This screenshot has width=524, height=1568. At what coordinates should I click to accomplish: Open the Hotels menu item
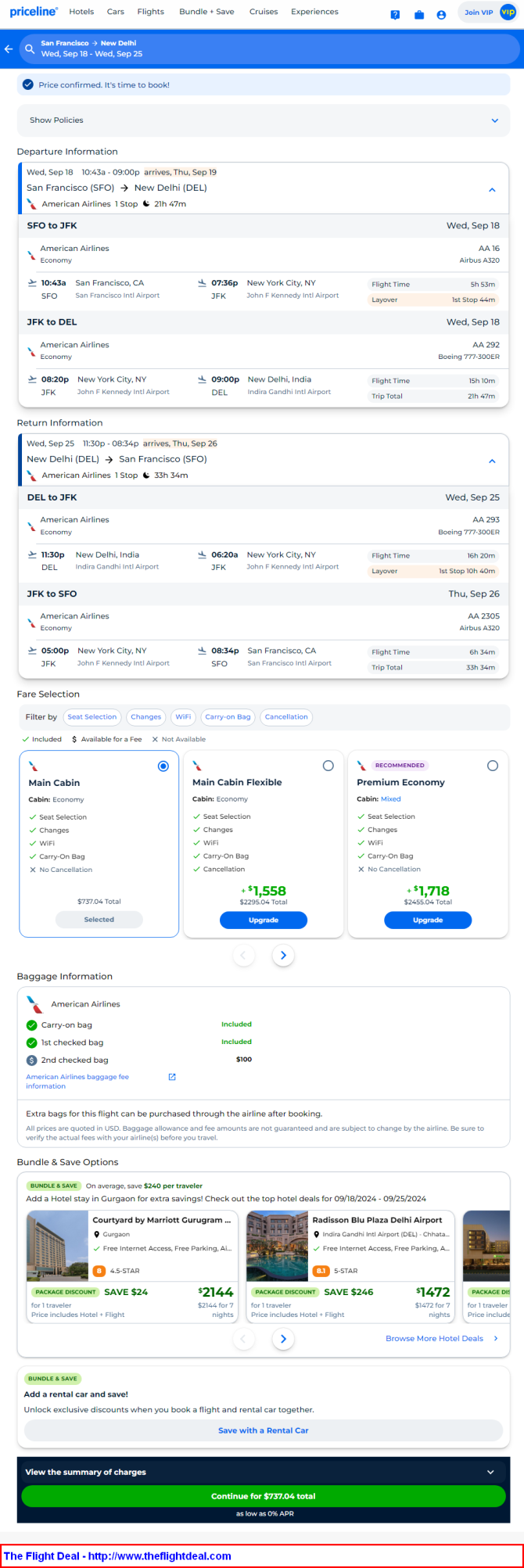coord(81,12)
